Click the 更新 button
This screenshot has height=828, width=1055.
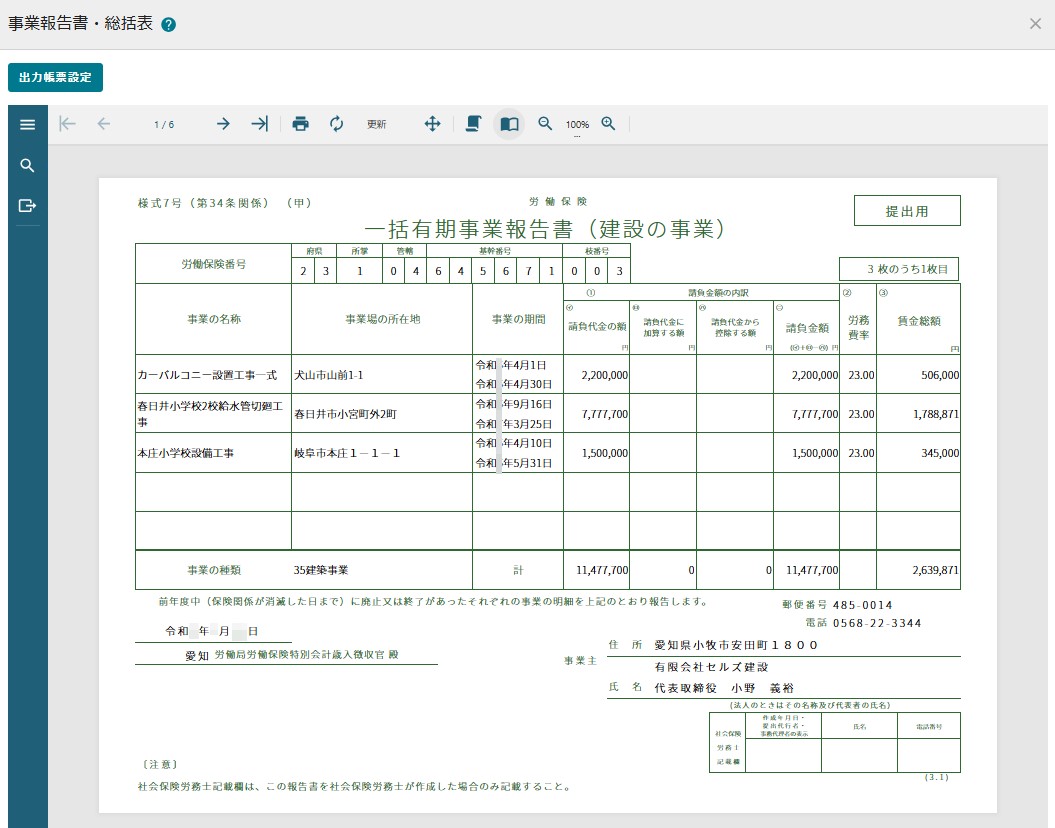point(376,124)
